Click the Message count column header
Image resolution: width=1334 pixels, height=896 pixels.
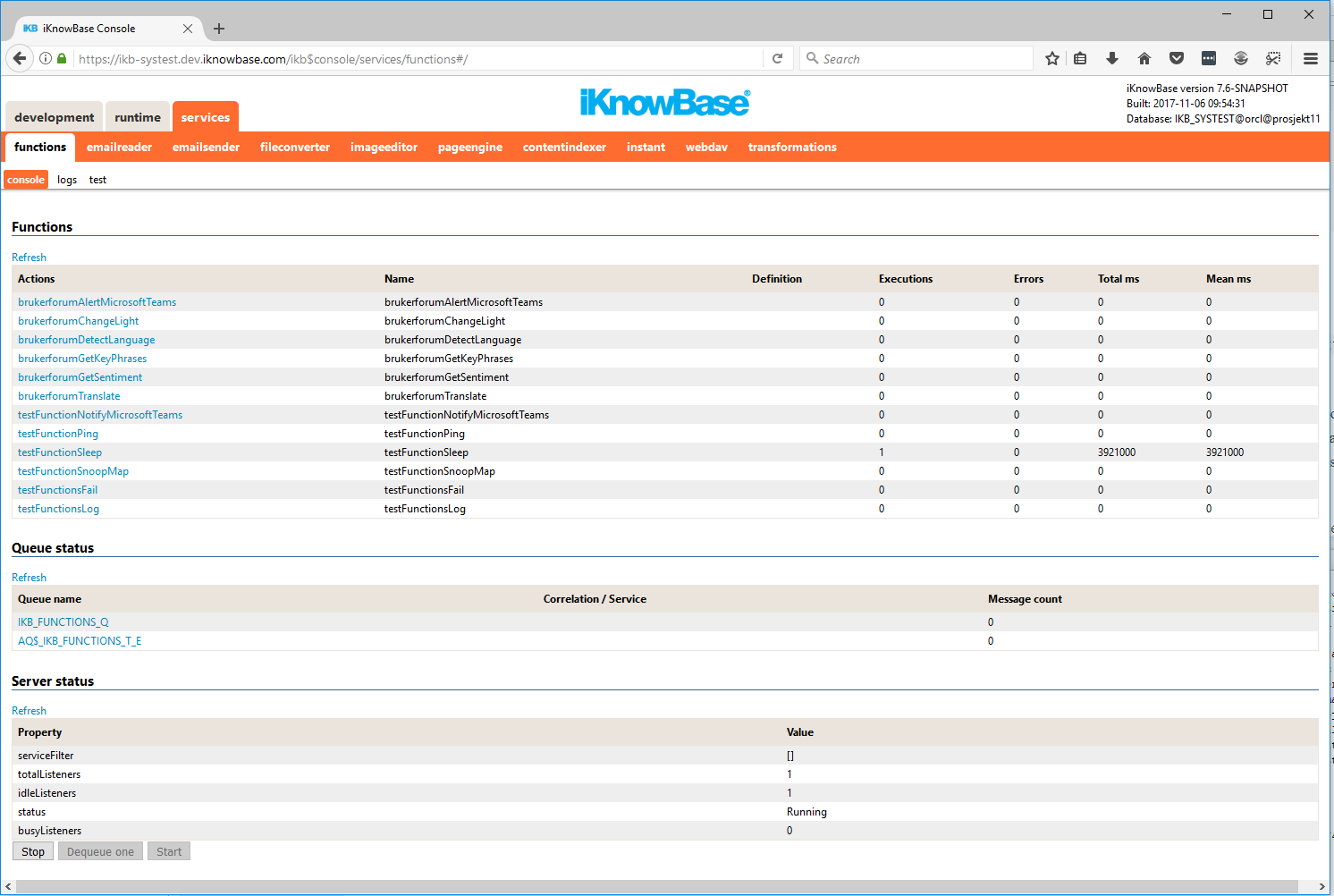coord(1025,599)
